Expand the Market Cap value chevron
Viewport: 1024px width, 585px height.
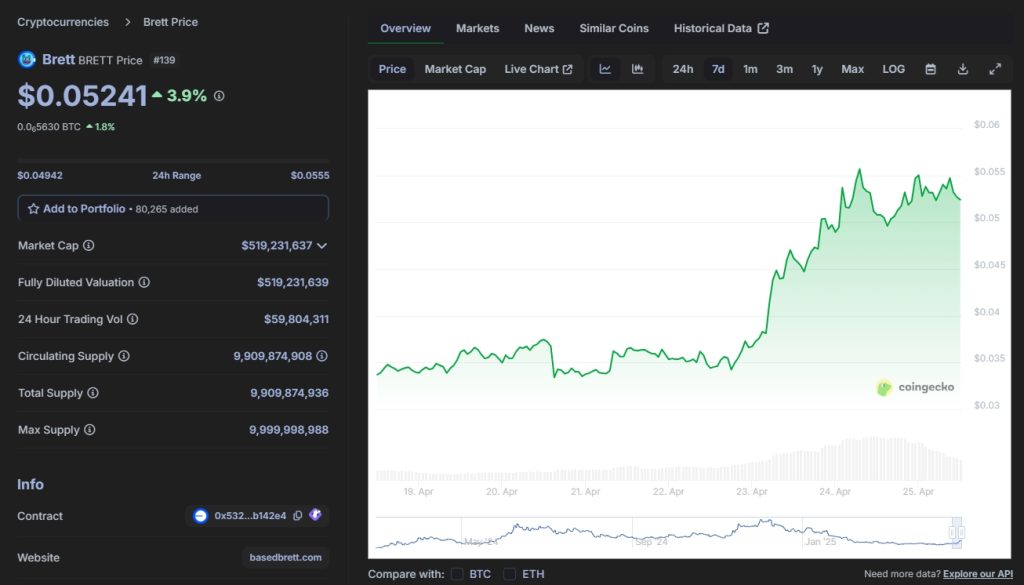point(322,246)
